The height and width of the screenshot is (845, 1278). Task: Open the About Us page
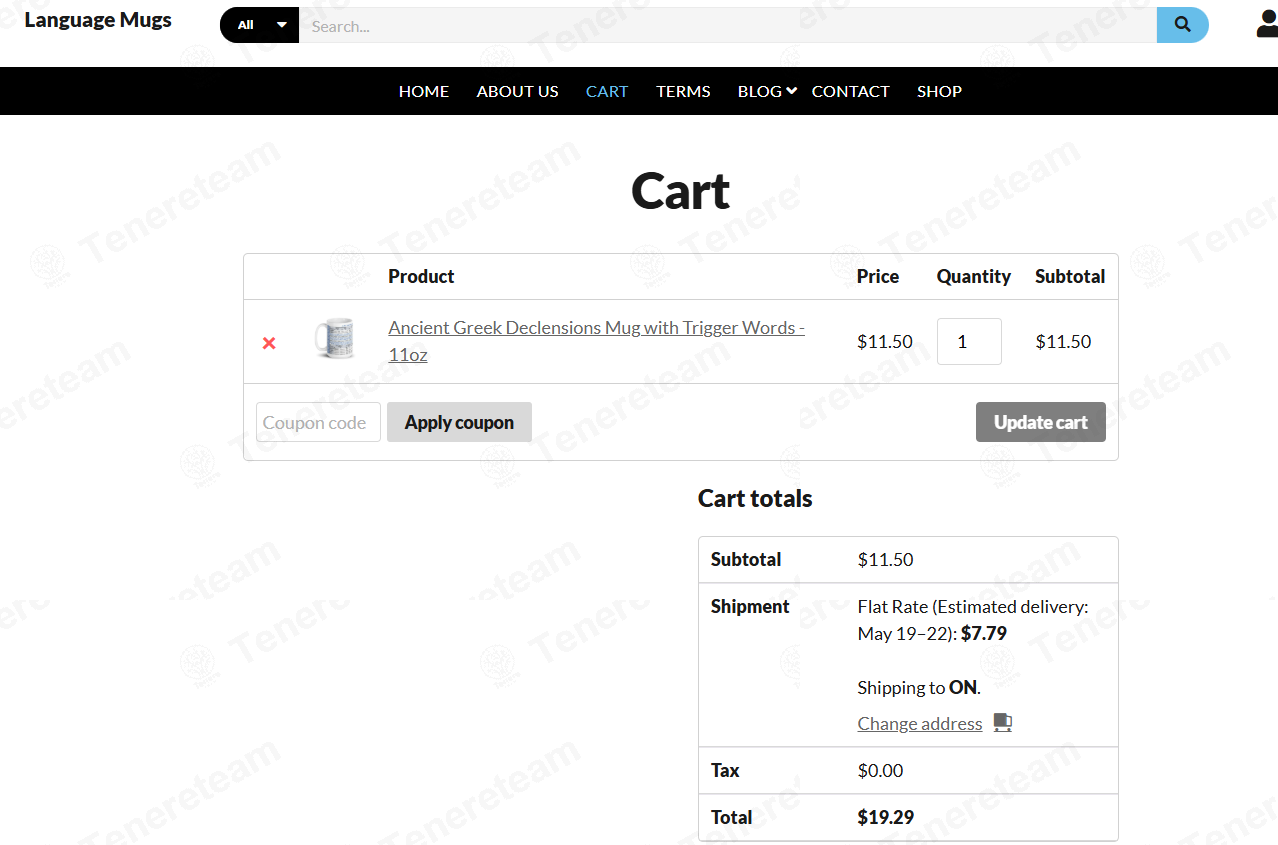(517, 91)
